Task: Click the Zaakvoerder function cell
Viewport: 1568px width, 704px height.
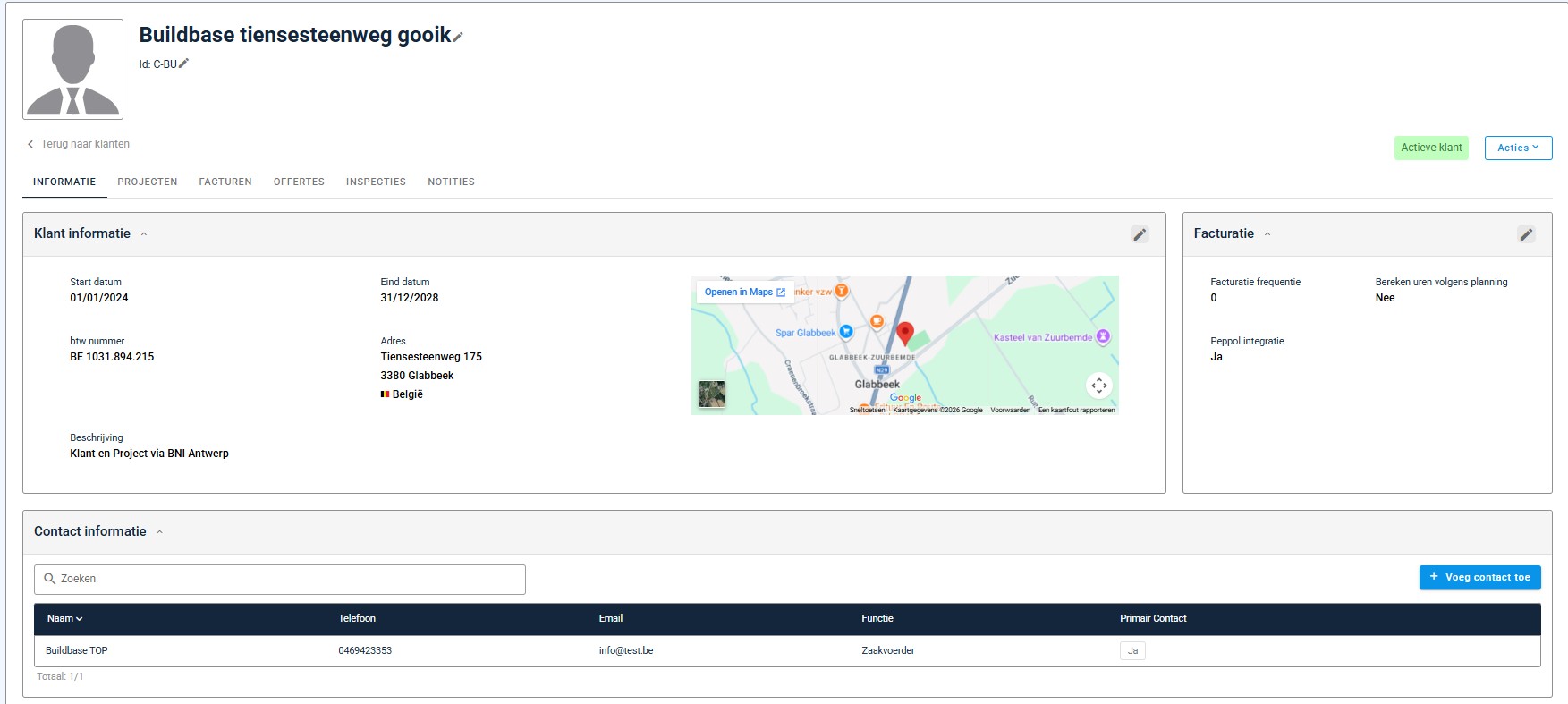Action: coord(888,651)
